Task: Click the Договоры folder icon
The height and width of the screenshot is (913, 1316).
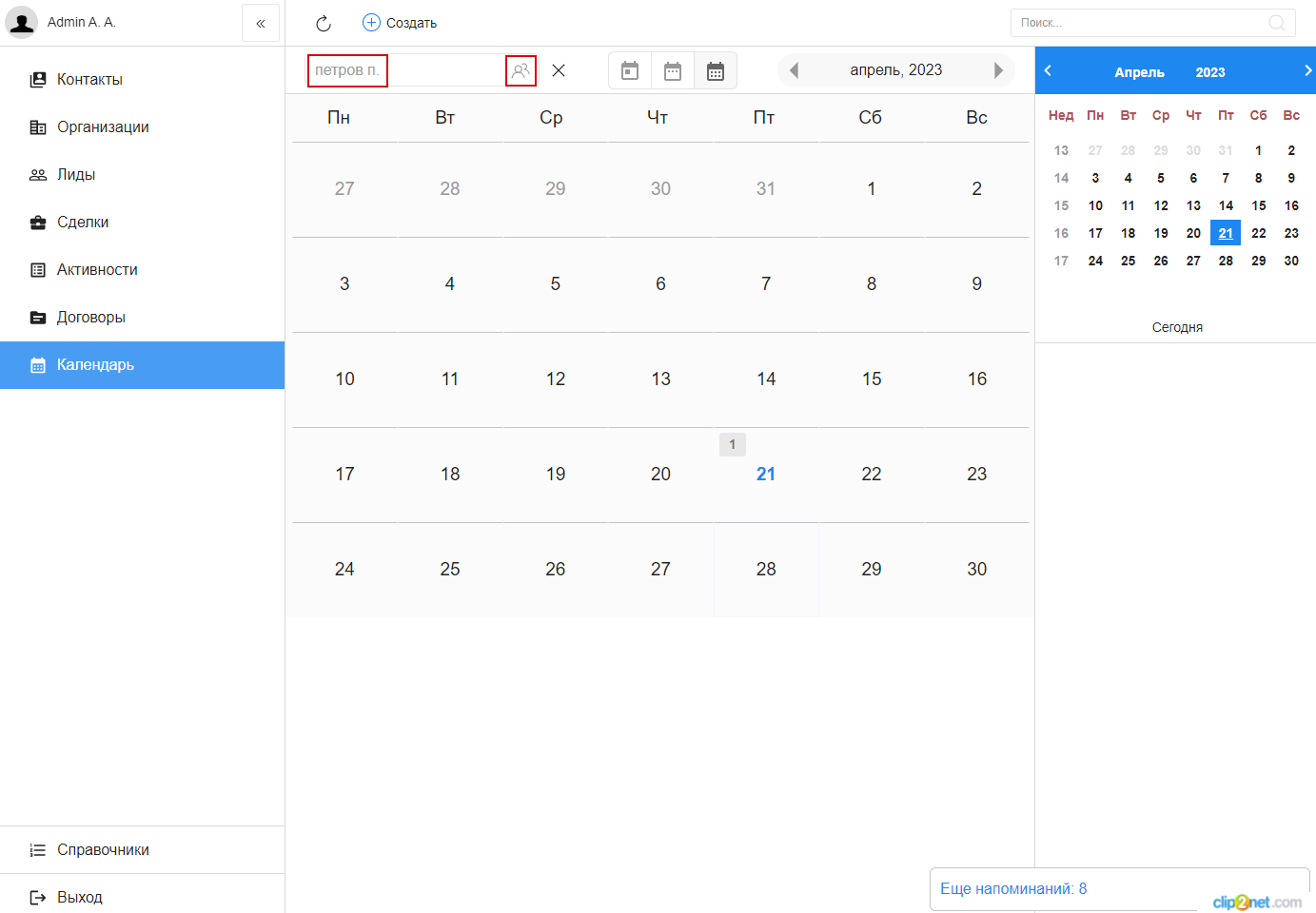Action: (38, 318)
